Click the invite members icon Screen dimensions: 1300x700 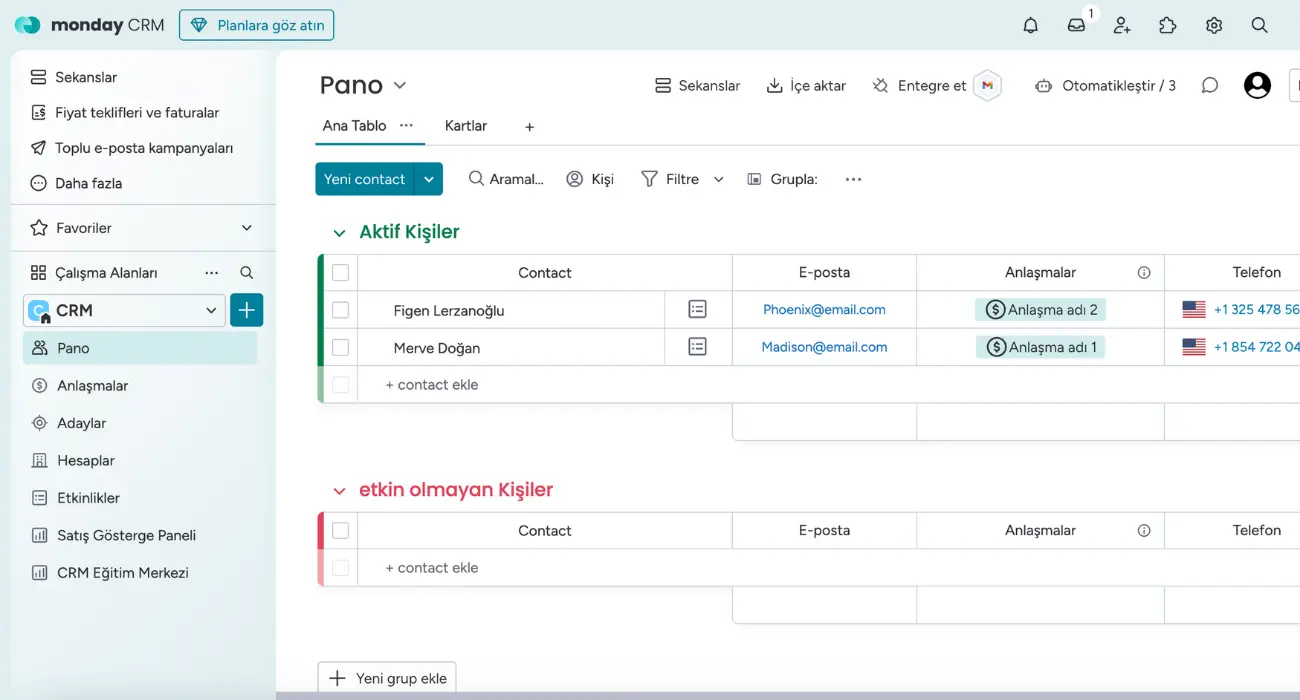click(x=1122, y=26)
